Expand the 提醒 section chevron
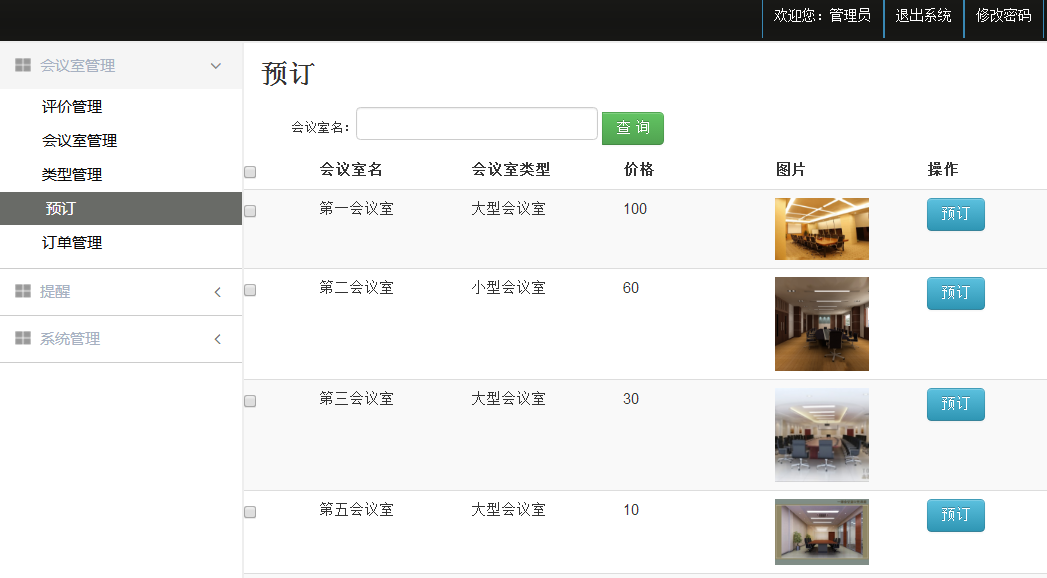Viewport: 1047px width, 578px height. (x=218, y=292)
